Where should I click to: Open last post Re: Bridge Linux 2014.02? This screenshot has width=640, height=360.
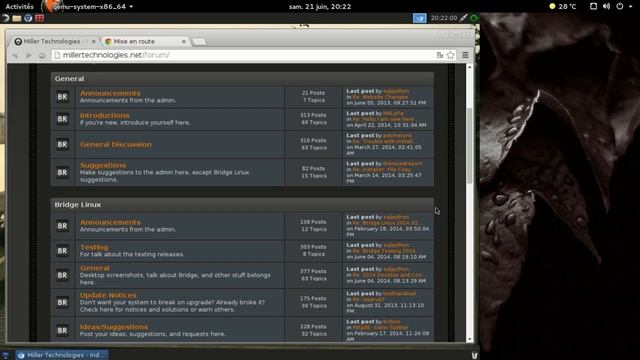[x=385, y=223]
